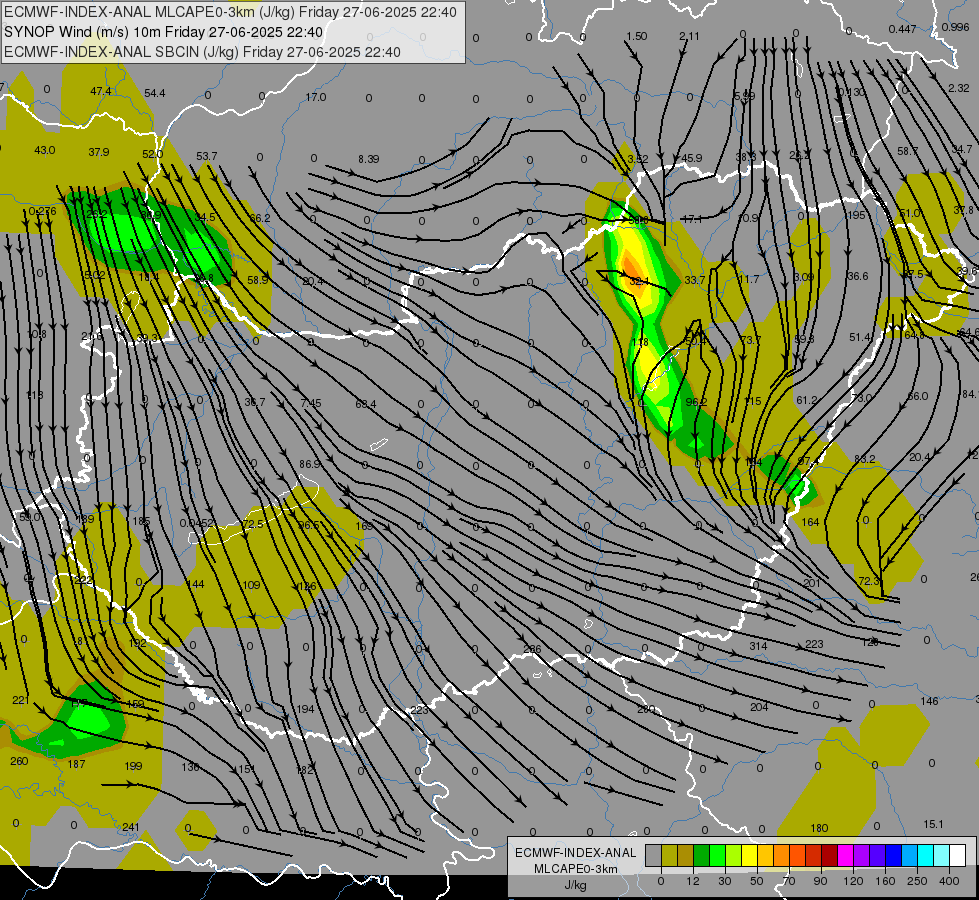Select the 53.7 grid value
979x900 pixels.
[x=207, y=156]
